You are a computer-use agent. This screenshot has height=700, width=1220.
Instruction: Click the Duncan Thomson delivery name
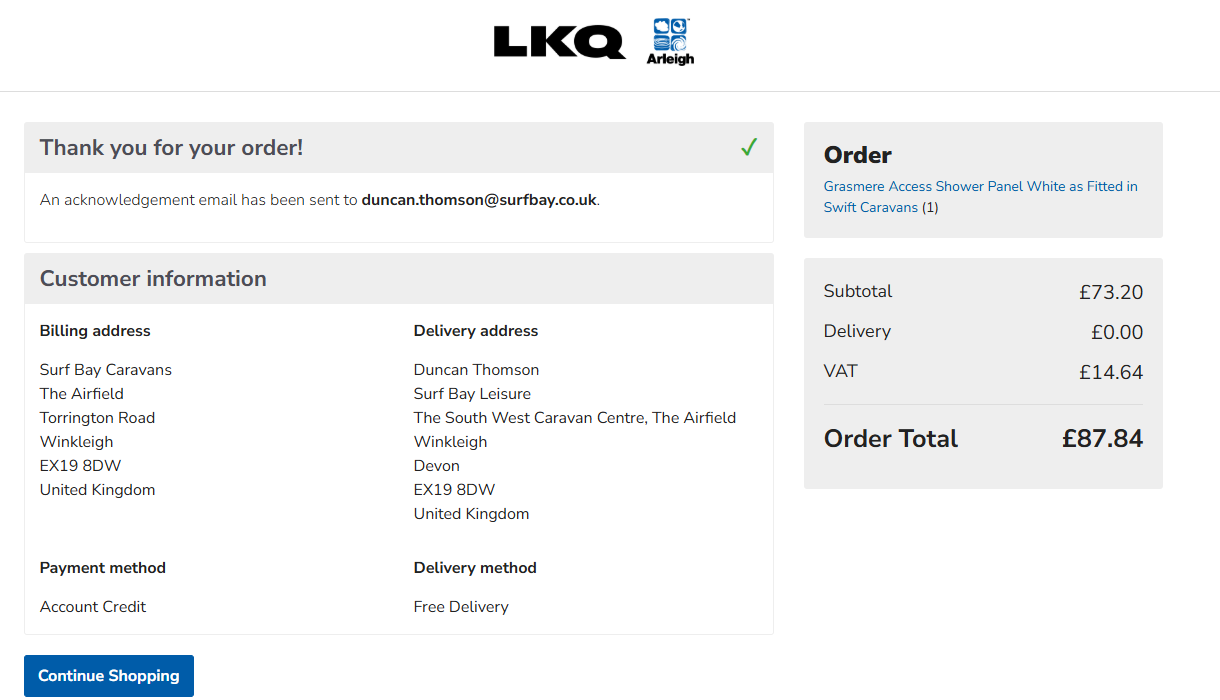tap(476, 370)
